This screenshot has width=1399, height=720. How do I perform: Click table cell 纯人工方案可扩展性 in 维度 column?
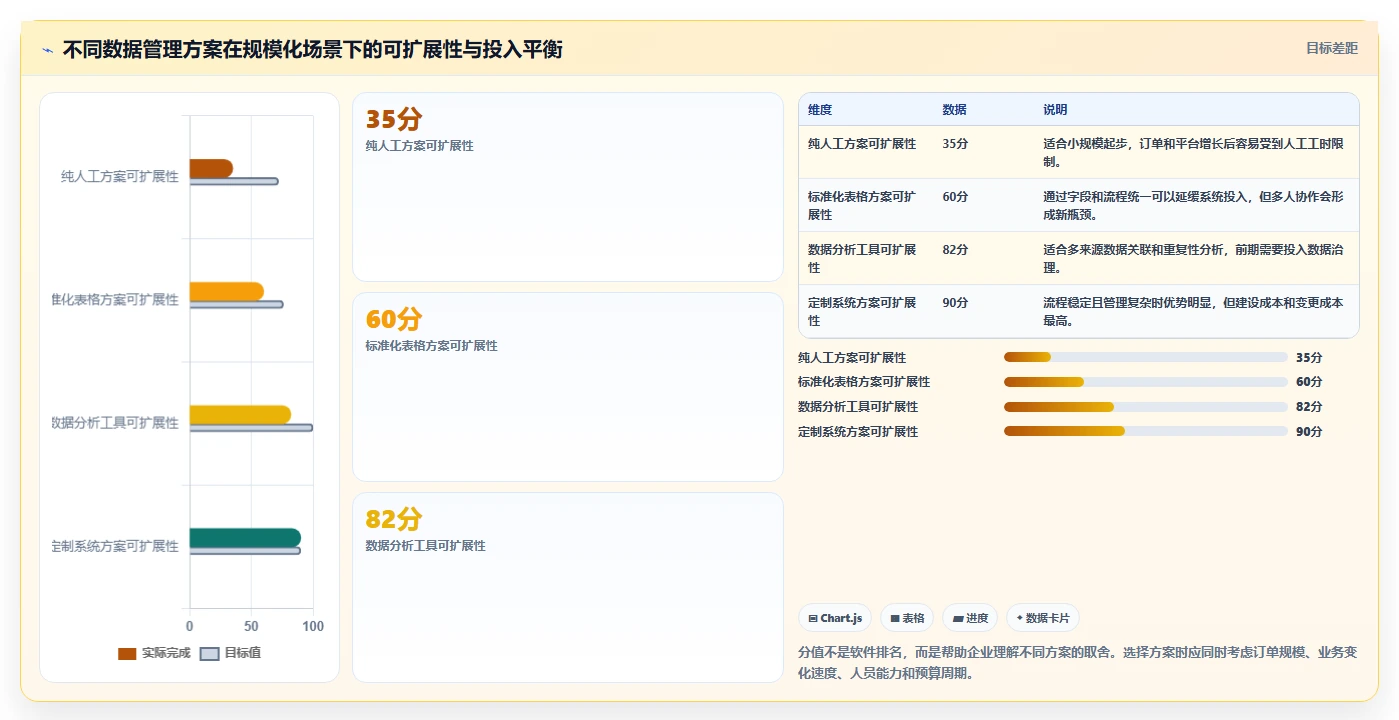pyautogui.click(x=862, y=144)
